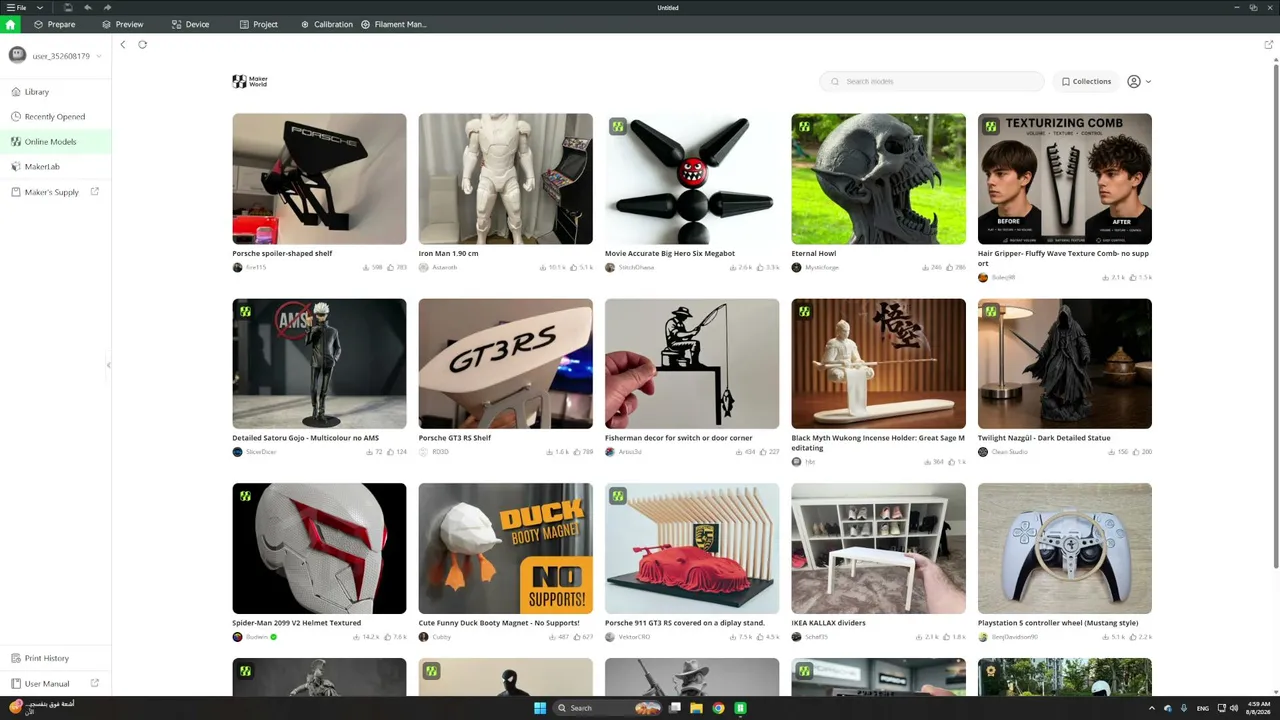Click the MakerWorld logo
Viewport: 1280px width, 720px height.
[250, 81]
